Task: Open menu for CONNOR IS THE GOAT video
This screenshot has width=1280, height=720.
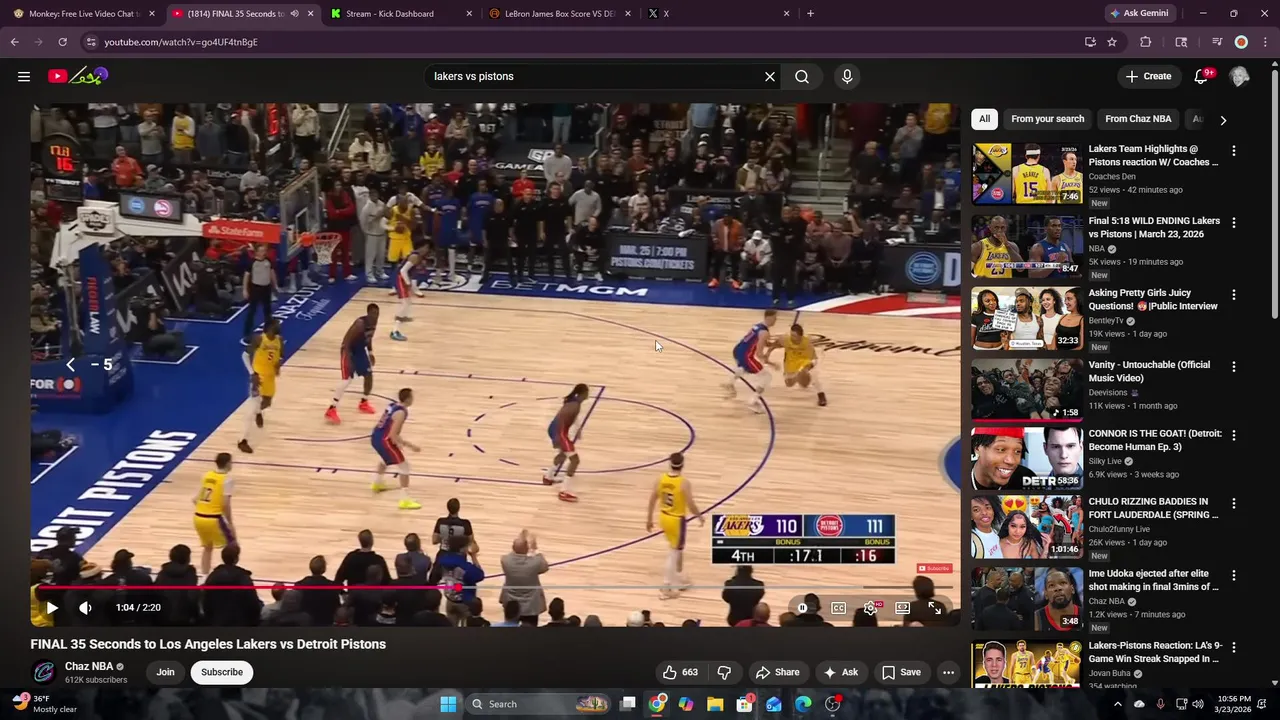Action: pos(1234,435)
